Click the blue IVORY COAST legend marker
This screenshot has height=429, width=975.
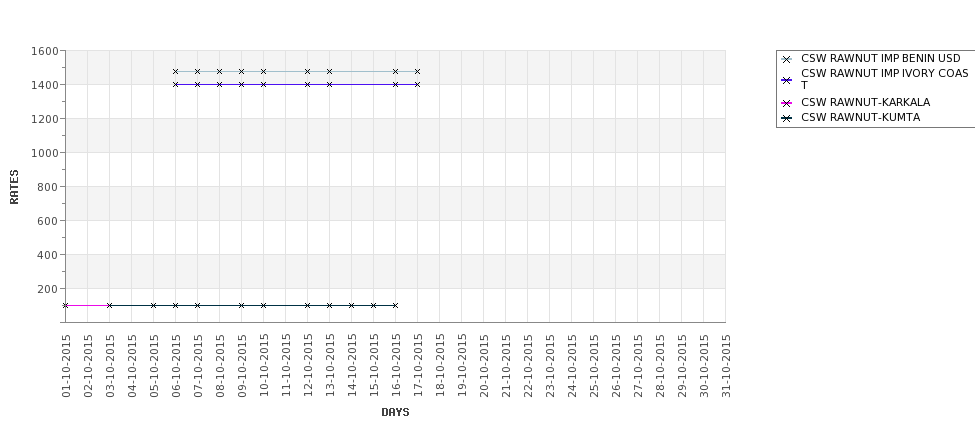click(x=787, y=80)
